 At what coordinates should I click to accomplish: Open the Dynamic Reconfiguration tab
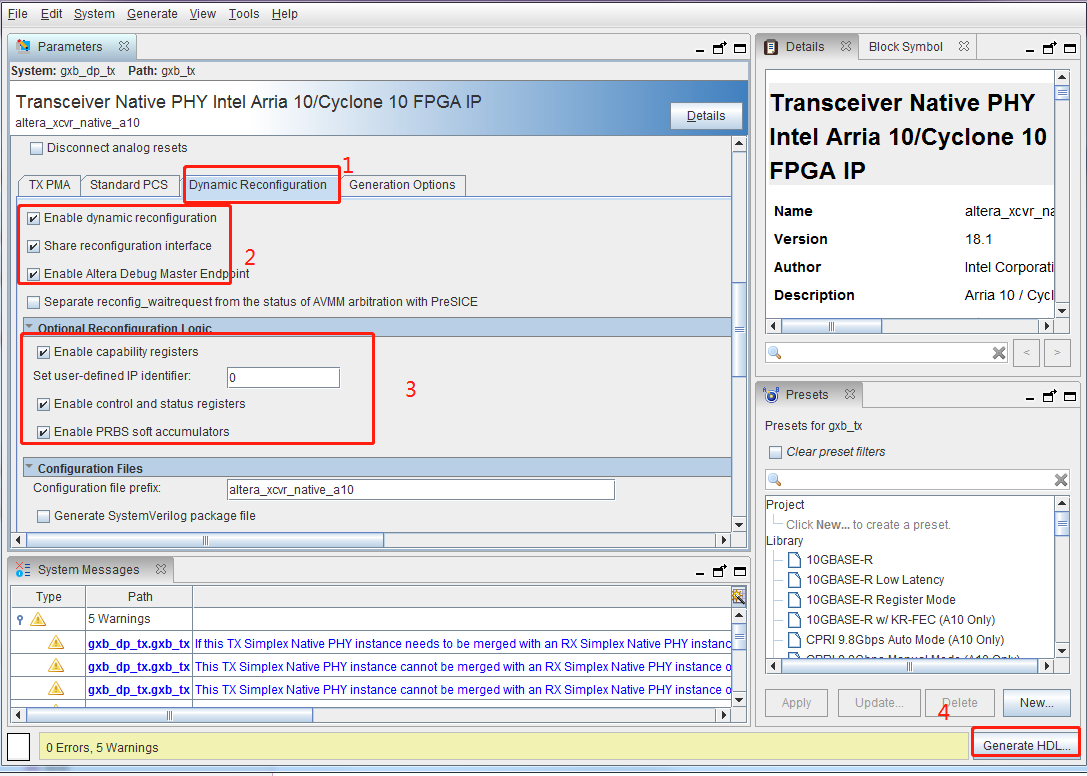pos(258,185)
